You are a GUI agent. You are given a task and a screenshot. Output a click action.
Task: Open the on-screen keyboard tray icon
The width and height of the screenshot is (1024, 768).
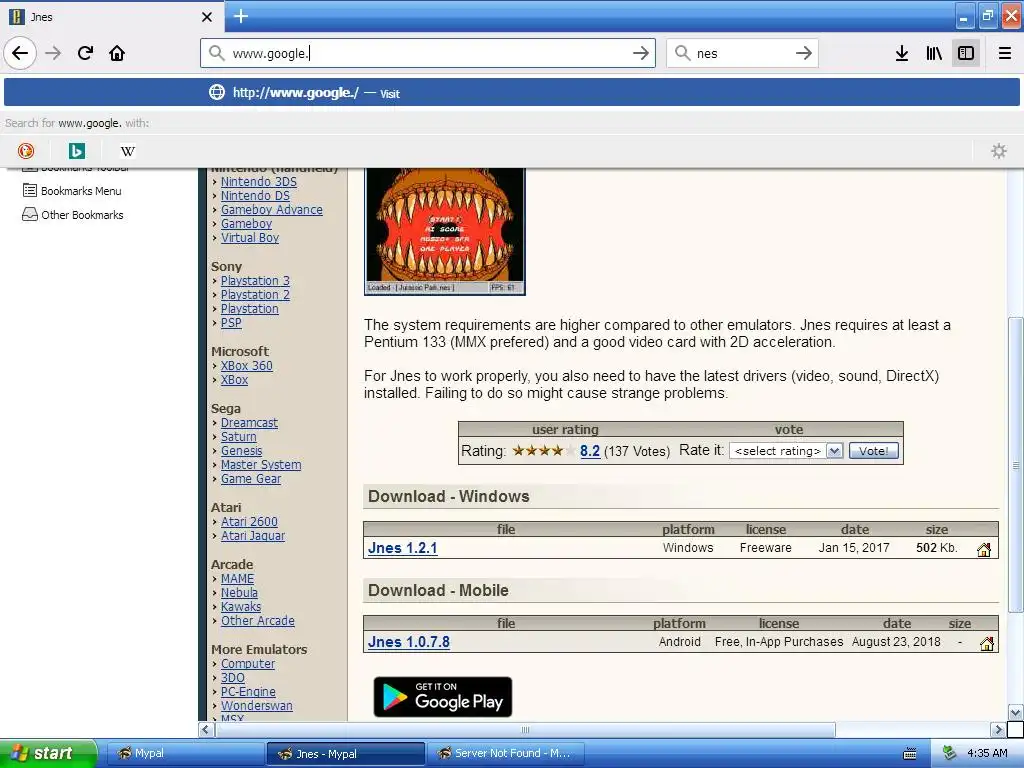pyautogui.click(x=909, y=754)
